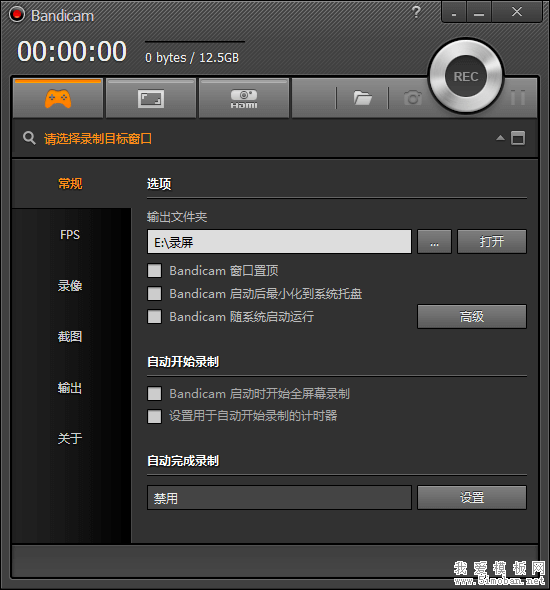Select game recording mode gamepad icon

(58, 99)
